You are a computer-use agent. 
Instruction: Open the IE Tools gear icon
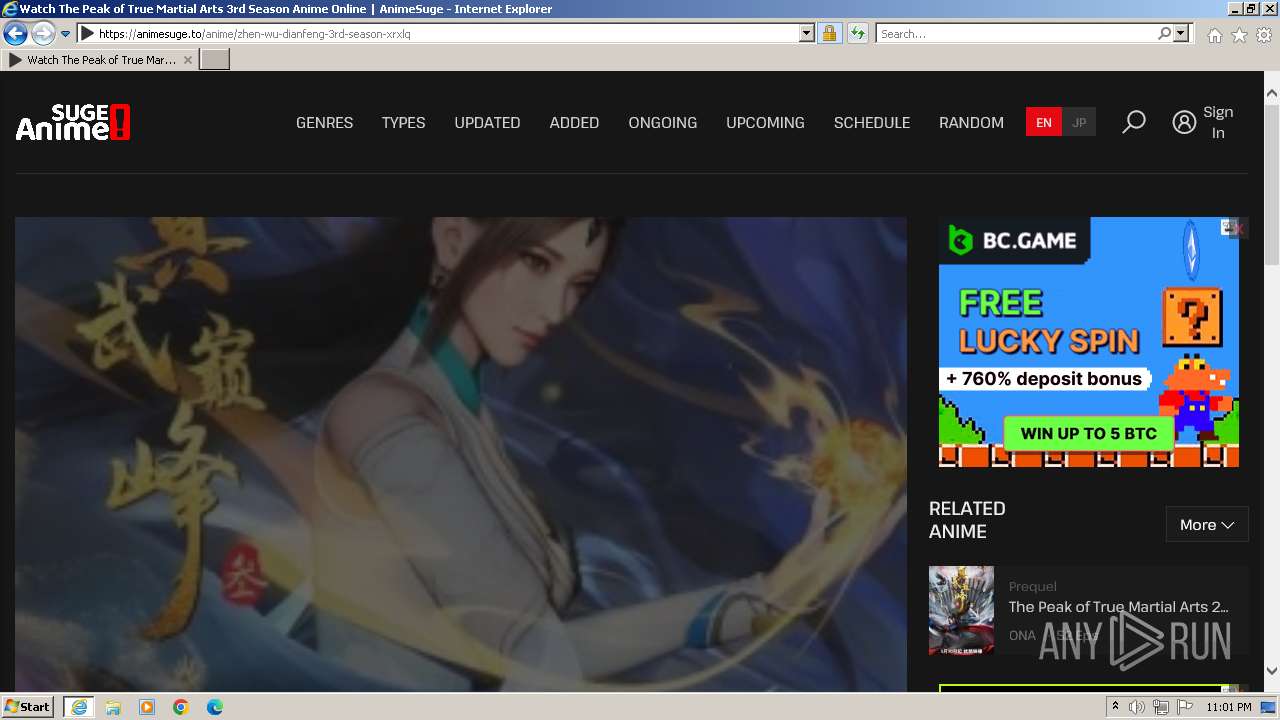1264,35
